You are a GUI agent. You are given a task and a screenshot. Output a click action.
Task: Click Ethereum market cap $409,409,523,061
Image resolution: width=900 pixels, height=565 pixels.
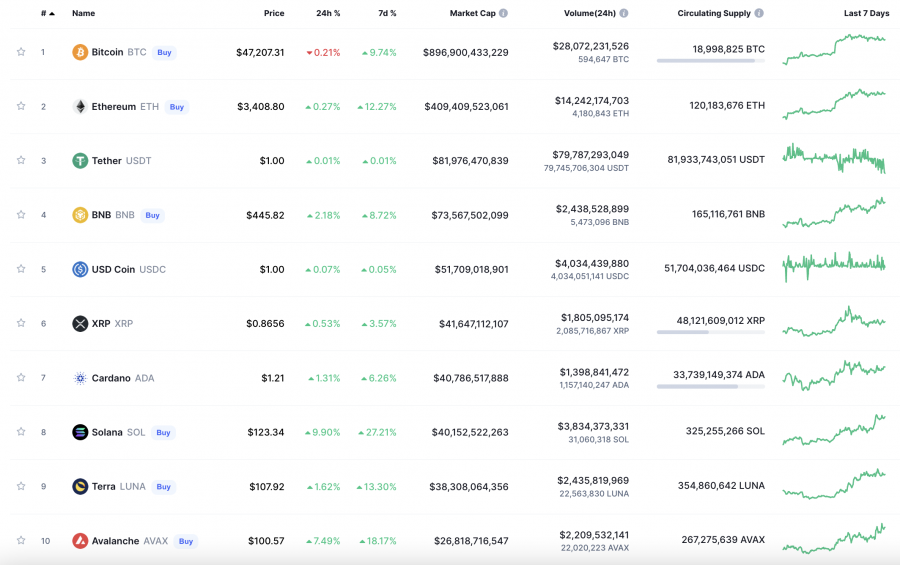(466, 107)
